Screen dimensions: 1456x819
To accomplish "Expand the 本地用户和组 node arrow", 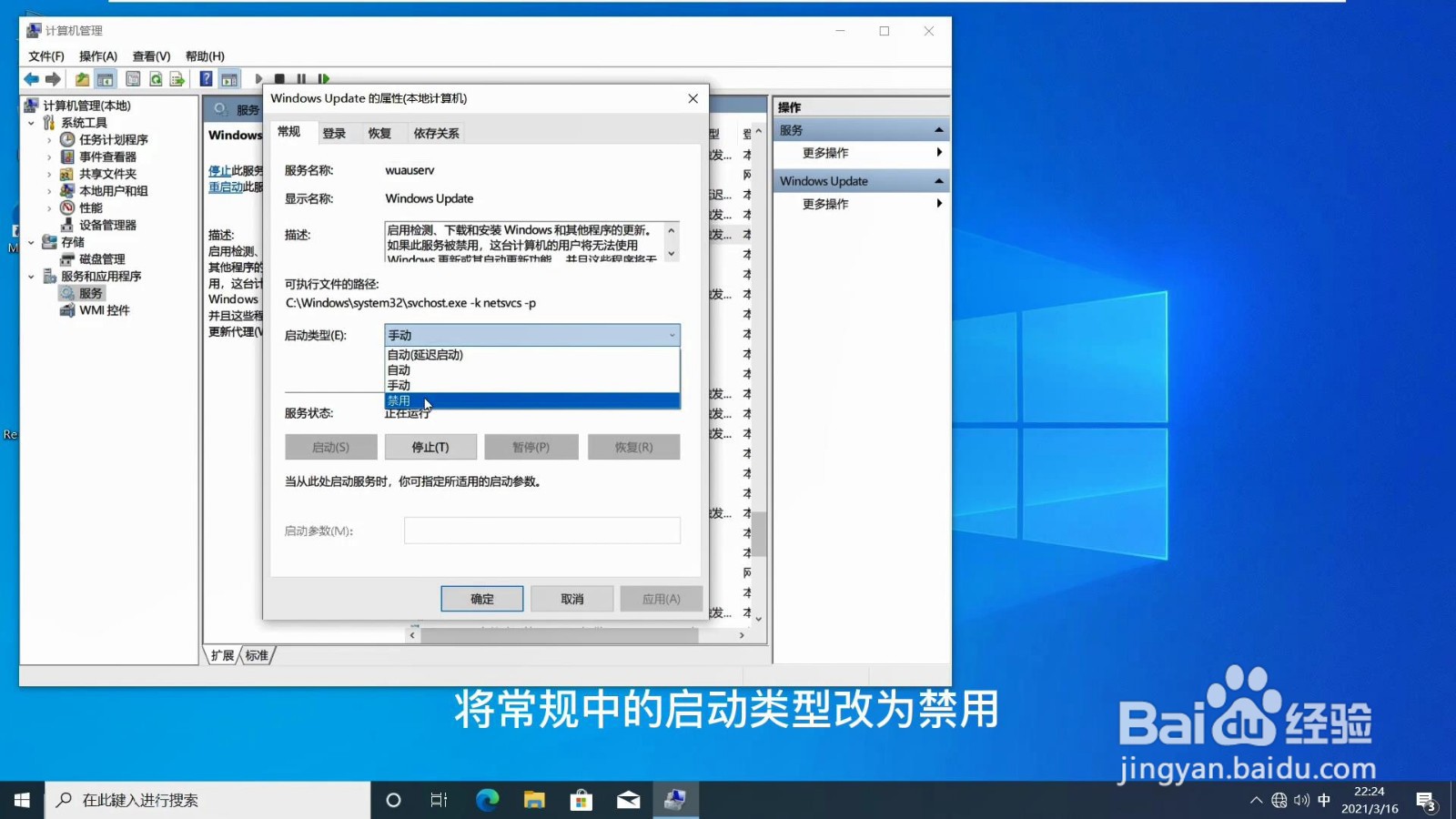I will pyautogui.click(x=49, y=191).
